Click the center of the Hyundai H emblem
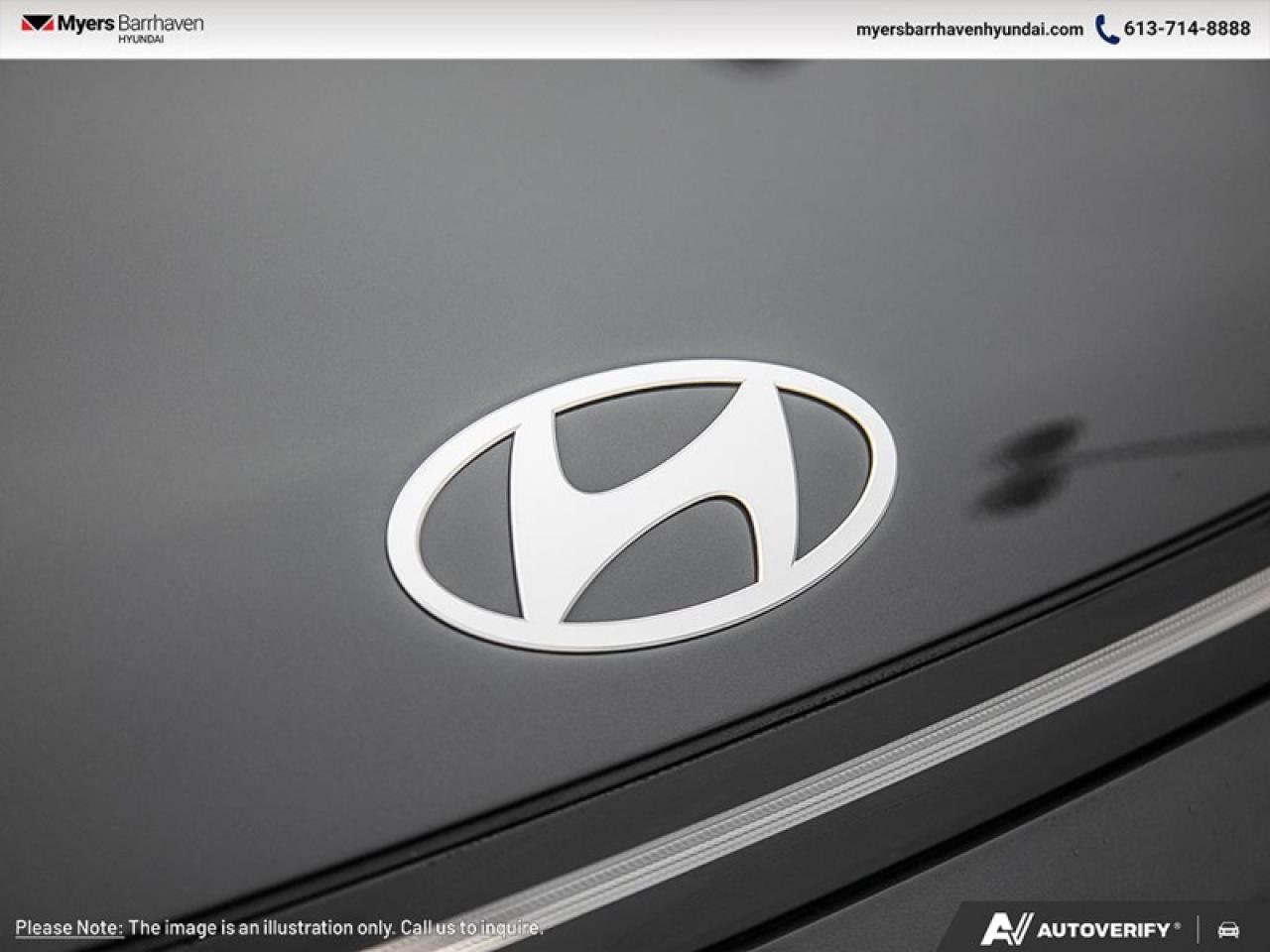The height and width of the screenshot is (952, 1270). pos(640,501)
